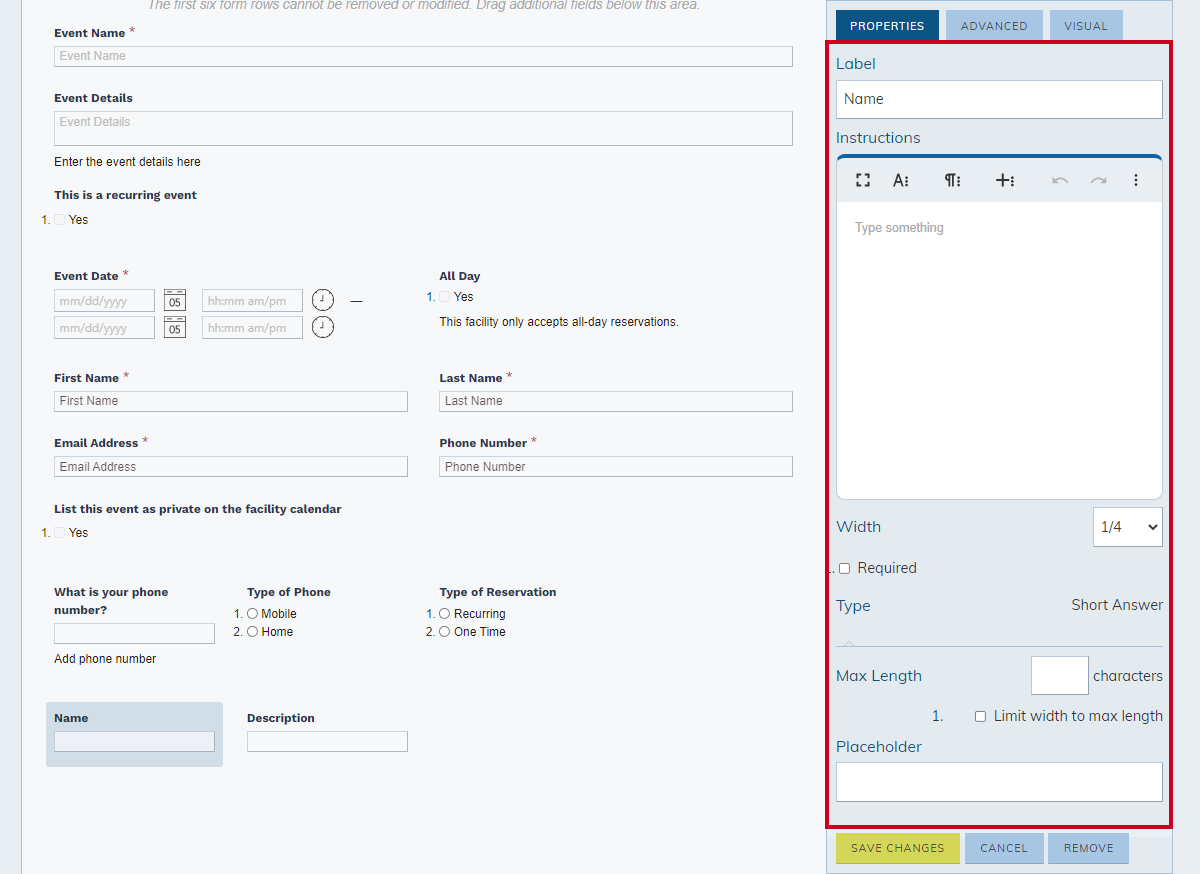The width and height of the screenshot is (1200, 874).
Task: Open the insert more options icon
Action: pos(1005,180)
